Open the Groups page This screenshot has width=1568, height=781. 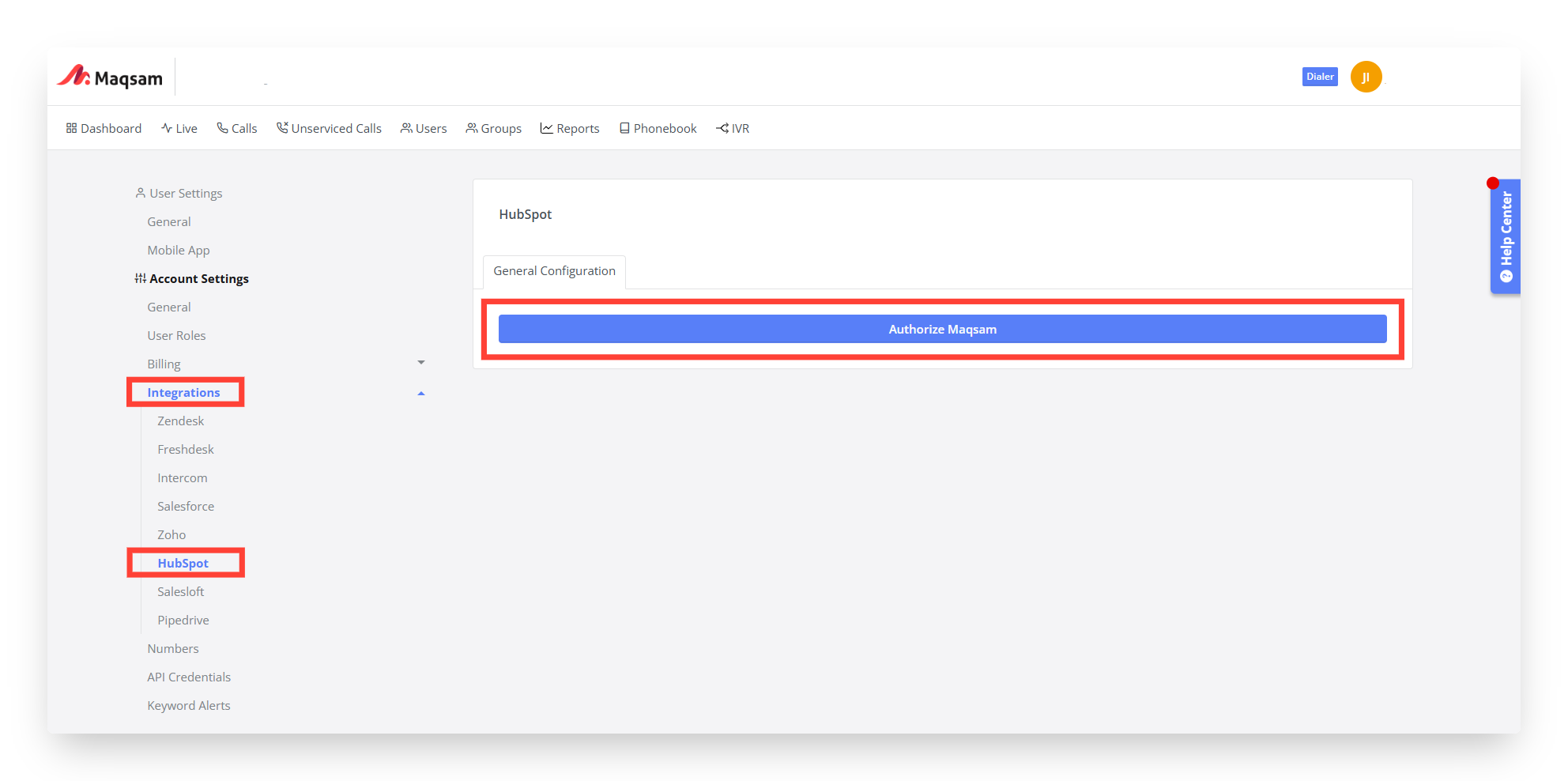pos(494,128)
